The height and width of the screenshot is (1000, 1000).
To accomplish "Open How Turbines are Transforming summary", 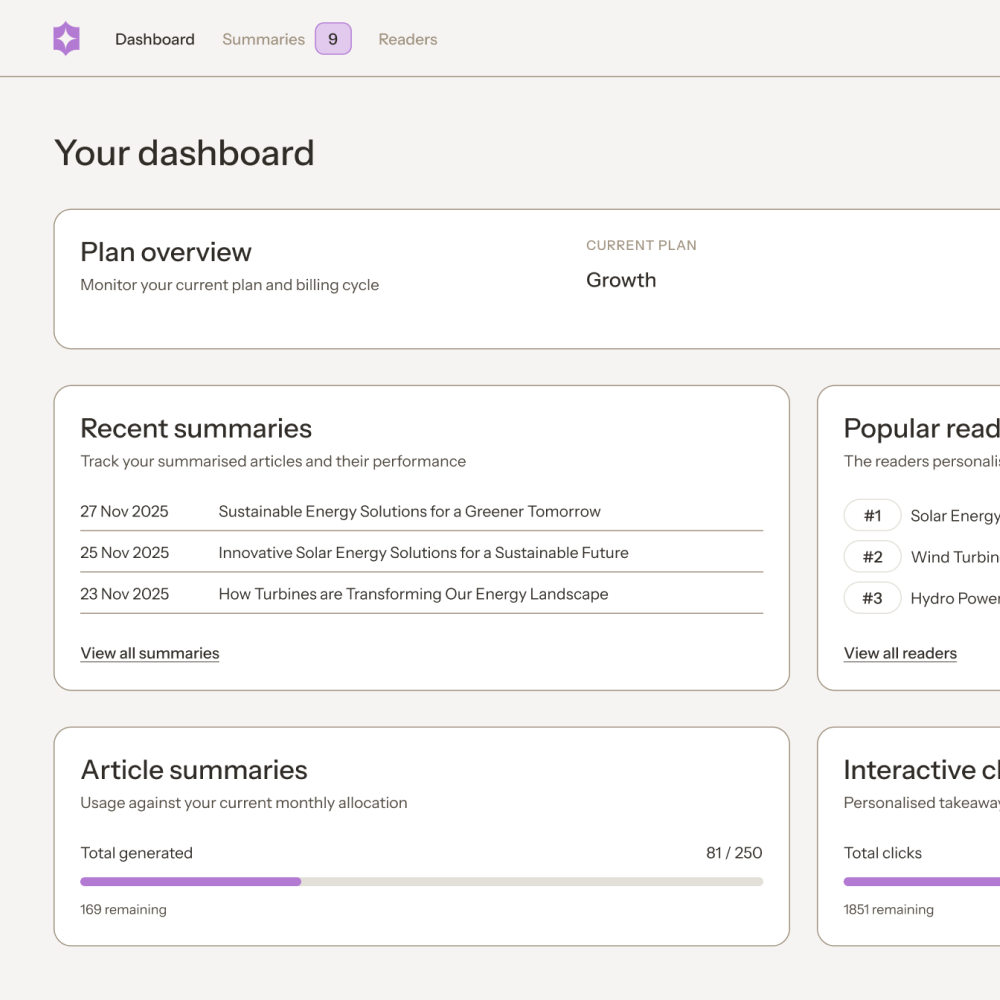I will click(x=413, y=594).
